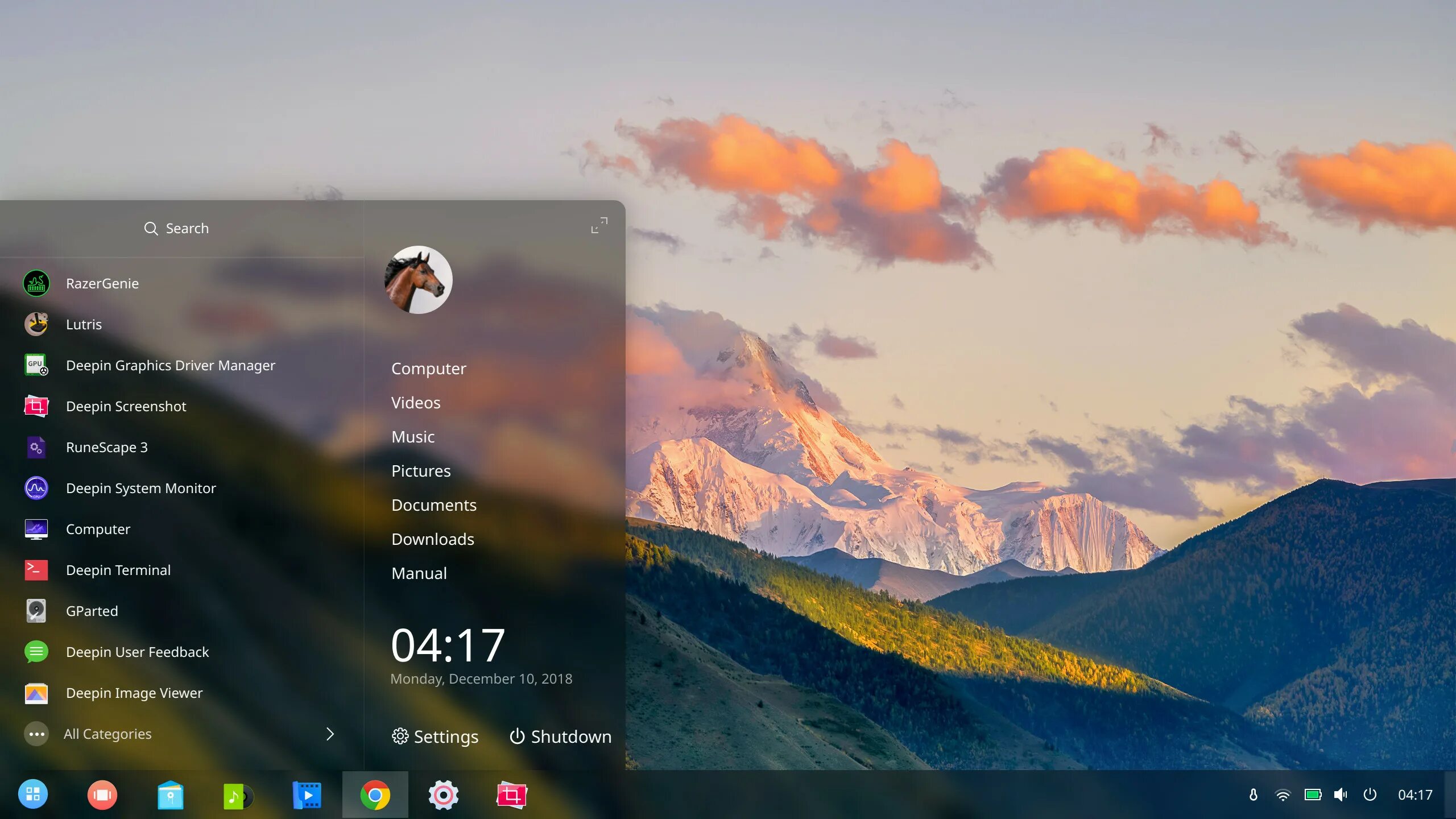Open Deepin Image Viewer

134,693
